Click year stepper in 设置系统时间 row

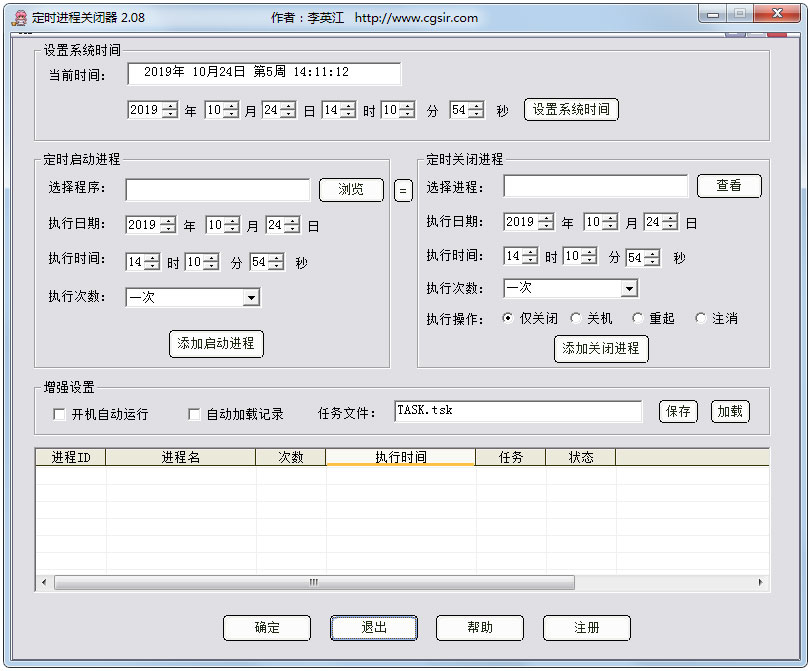170,110
